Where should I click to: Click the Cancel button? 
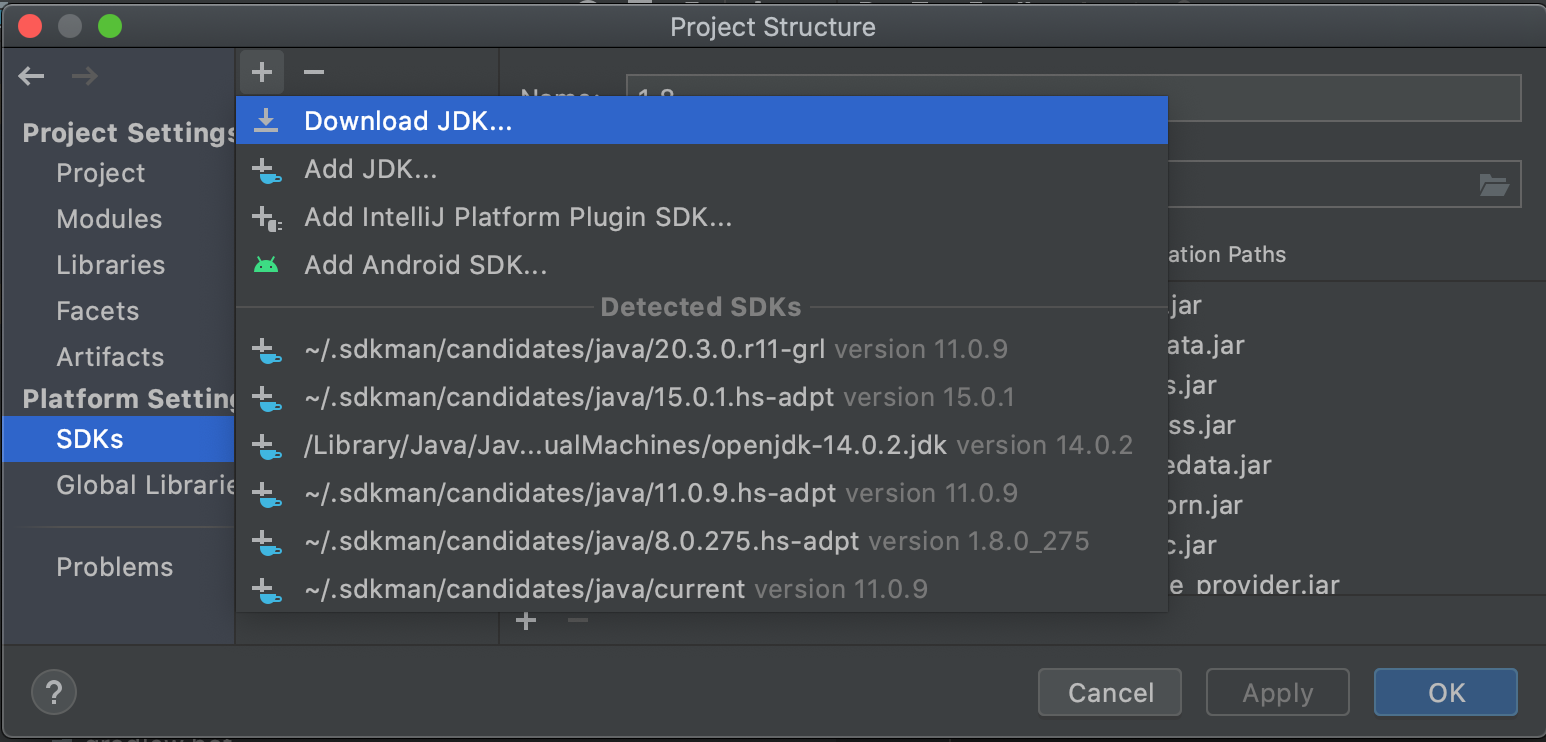pyautogui.click(x=1110, y=692)
